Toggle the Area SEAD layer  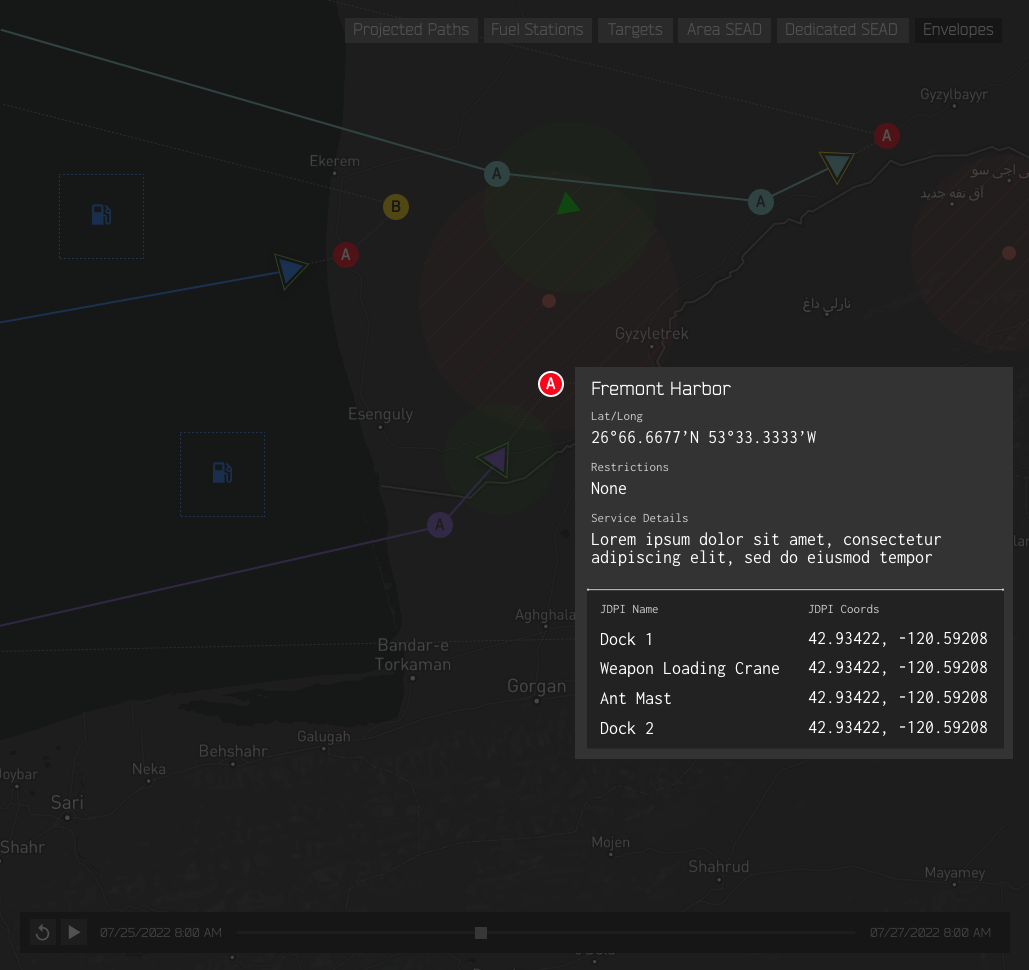(724, 30)
